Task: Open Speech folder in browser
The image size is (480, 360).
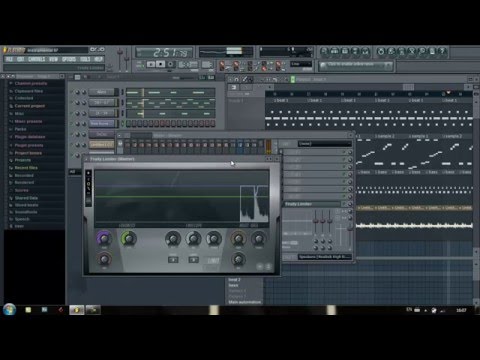Action: [22, 219]
